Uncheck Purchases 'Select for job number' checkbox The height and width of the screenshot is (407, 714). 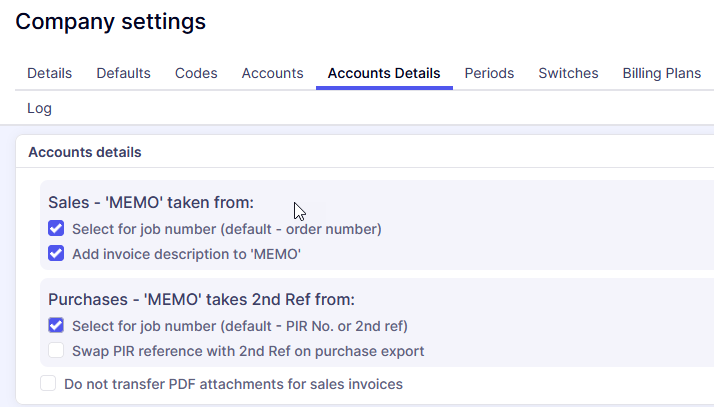coord(56,325)
